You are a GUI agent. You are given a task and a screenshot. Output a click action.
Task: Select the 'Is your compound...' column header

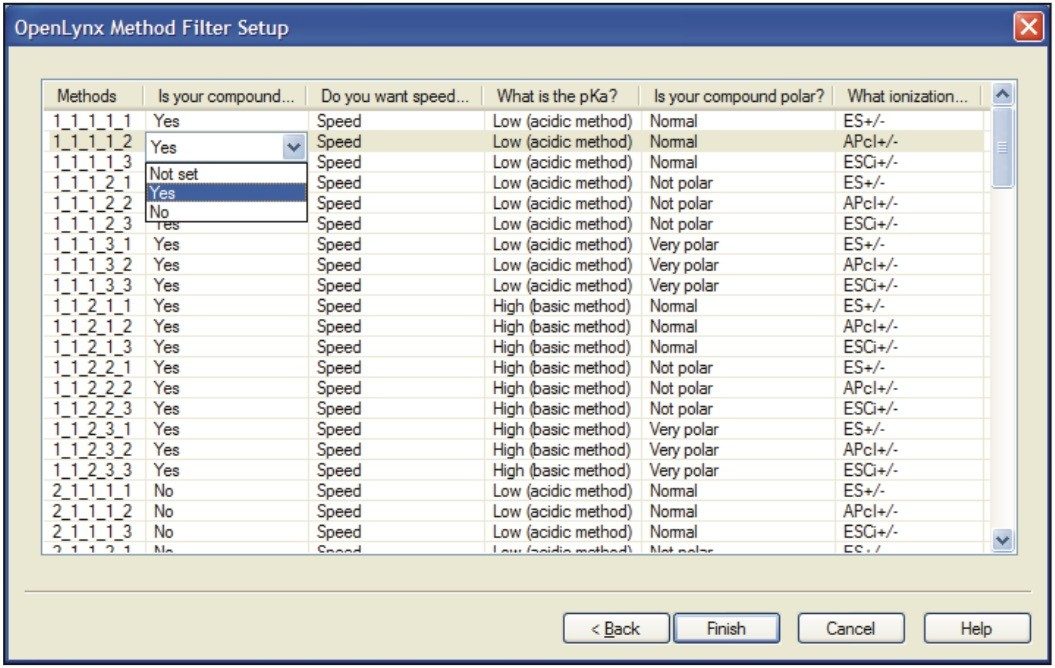coord(225,96)
